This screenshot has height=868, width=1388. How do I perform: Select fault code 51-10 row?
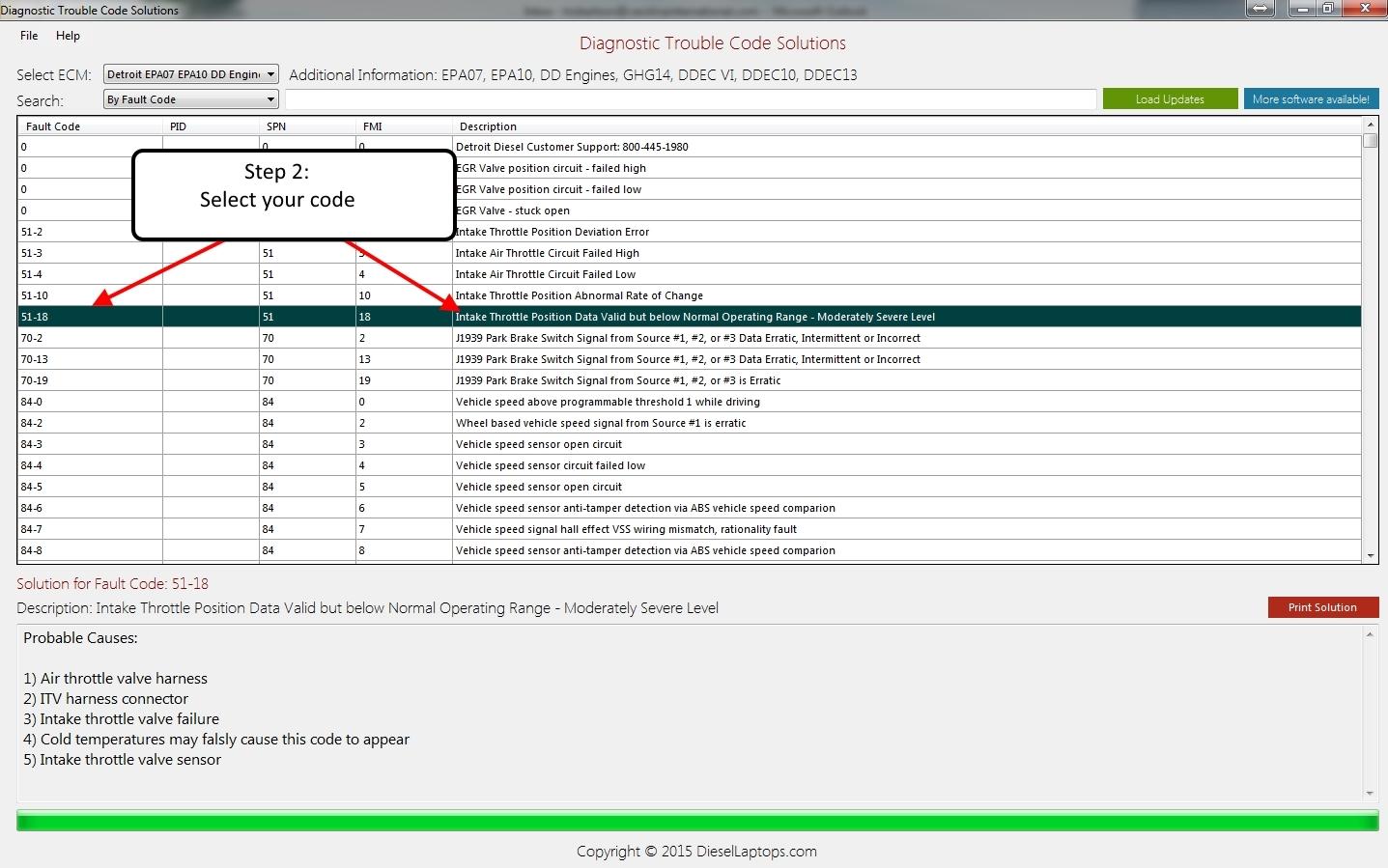690,295
